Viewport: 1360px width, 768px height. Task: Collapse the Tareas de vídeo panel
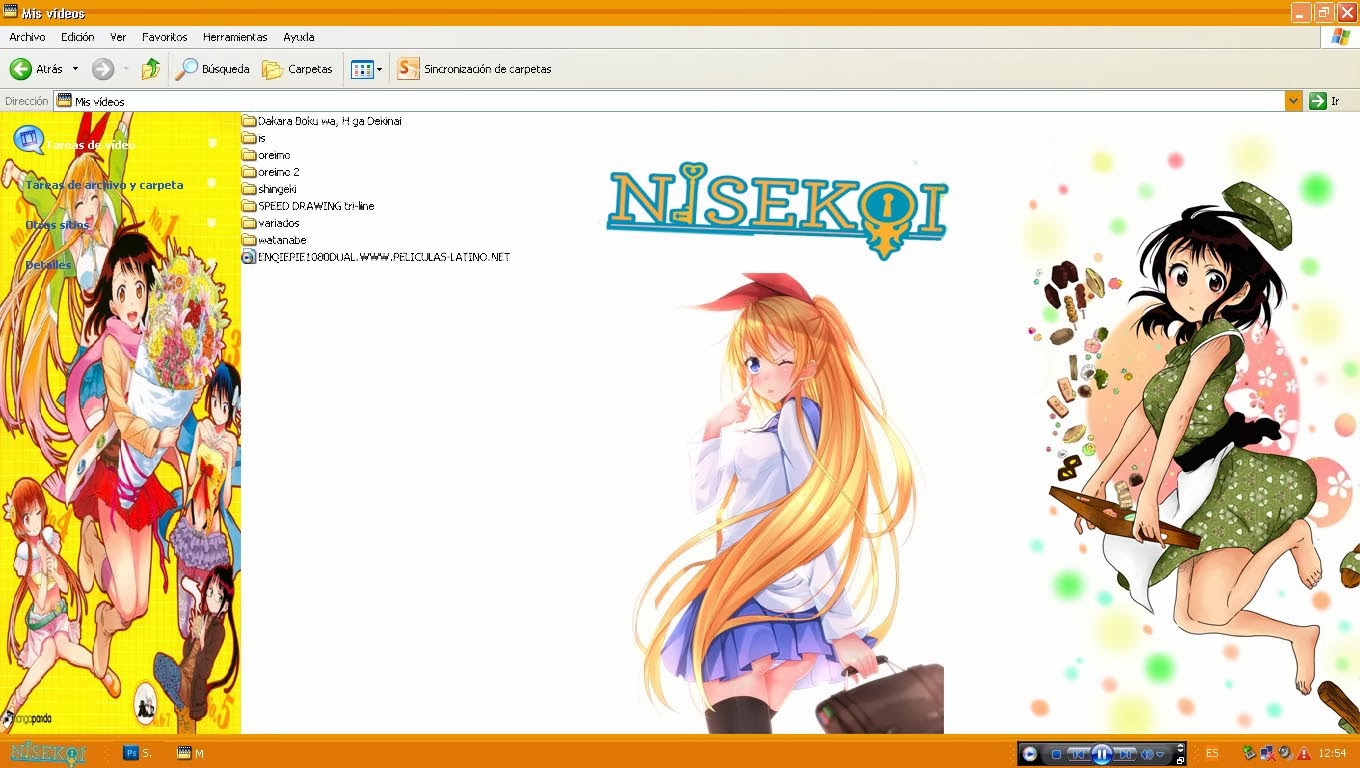212,144
